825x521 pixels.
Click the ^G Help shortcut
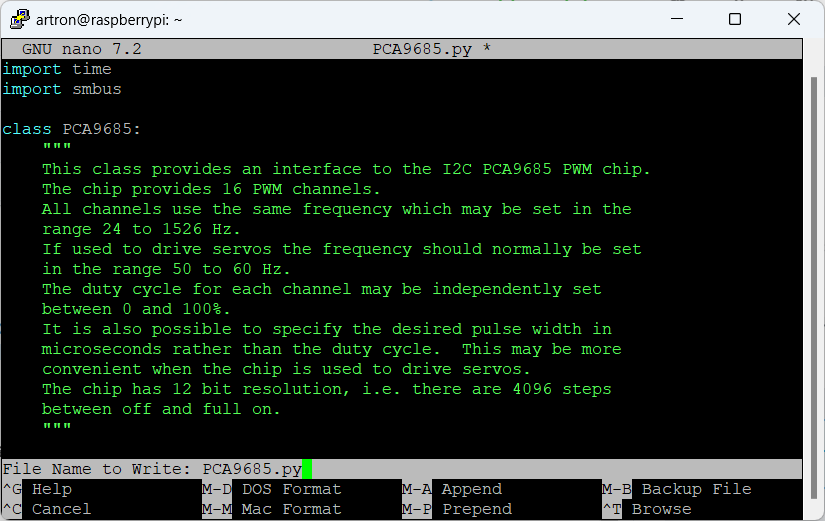37,489
